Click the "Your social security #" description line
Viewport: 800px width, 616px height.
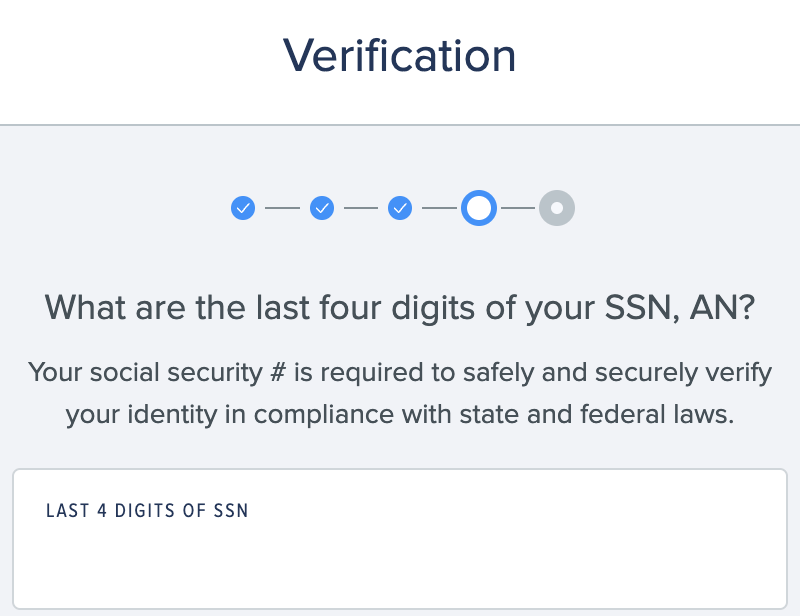pyautogui.click(x=400, y=372)
